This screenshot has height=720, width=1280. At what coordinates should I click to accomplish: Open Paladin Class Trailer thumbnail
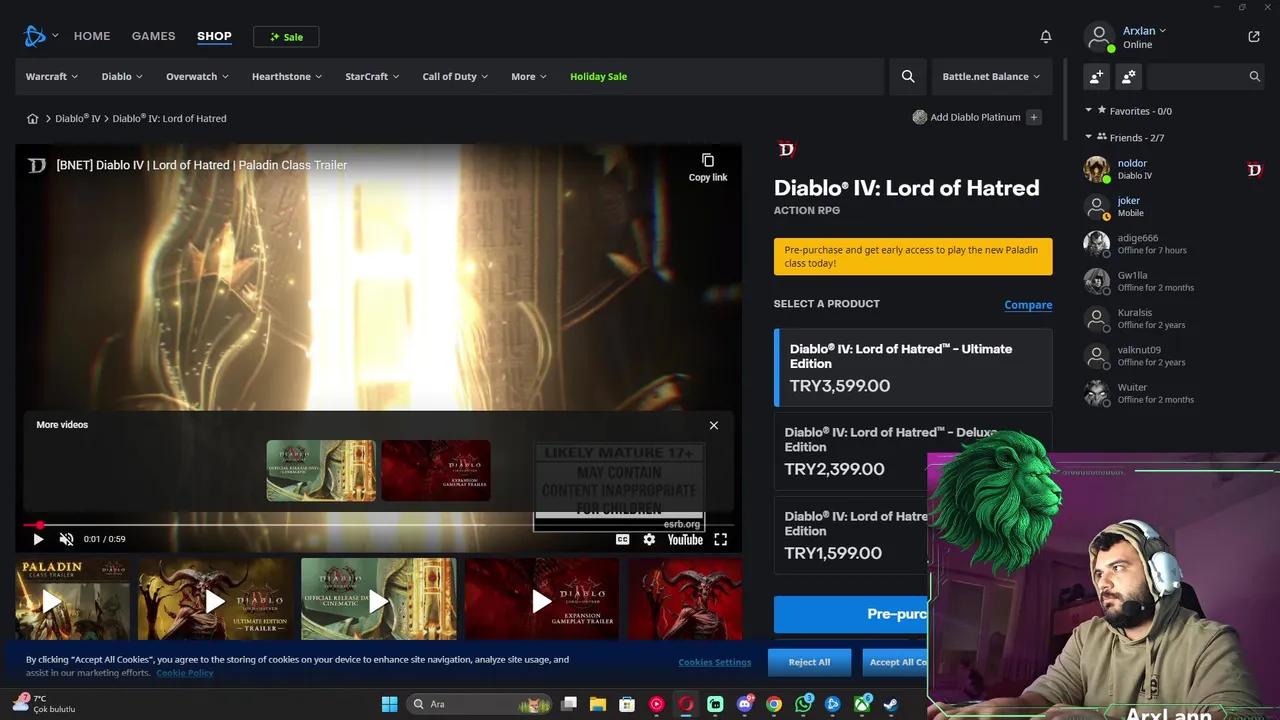pos(72,599)
